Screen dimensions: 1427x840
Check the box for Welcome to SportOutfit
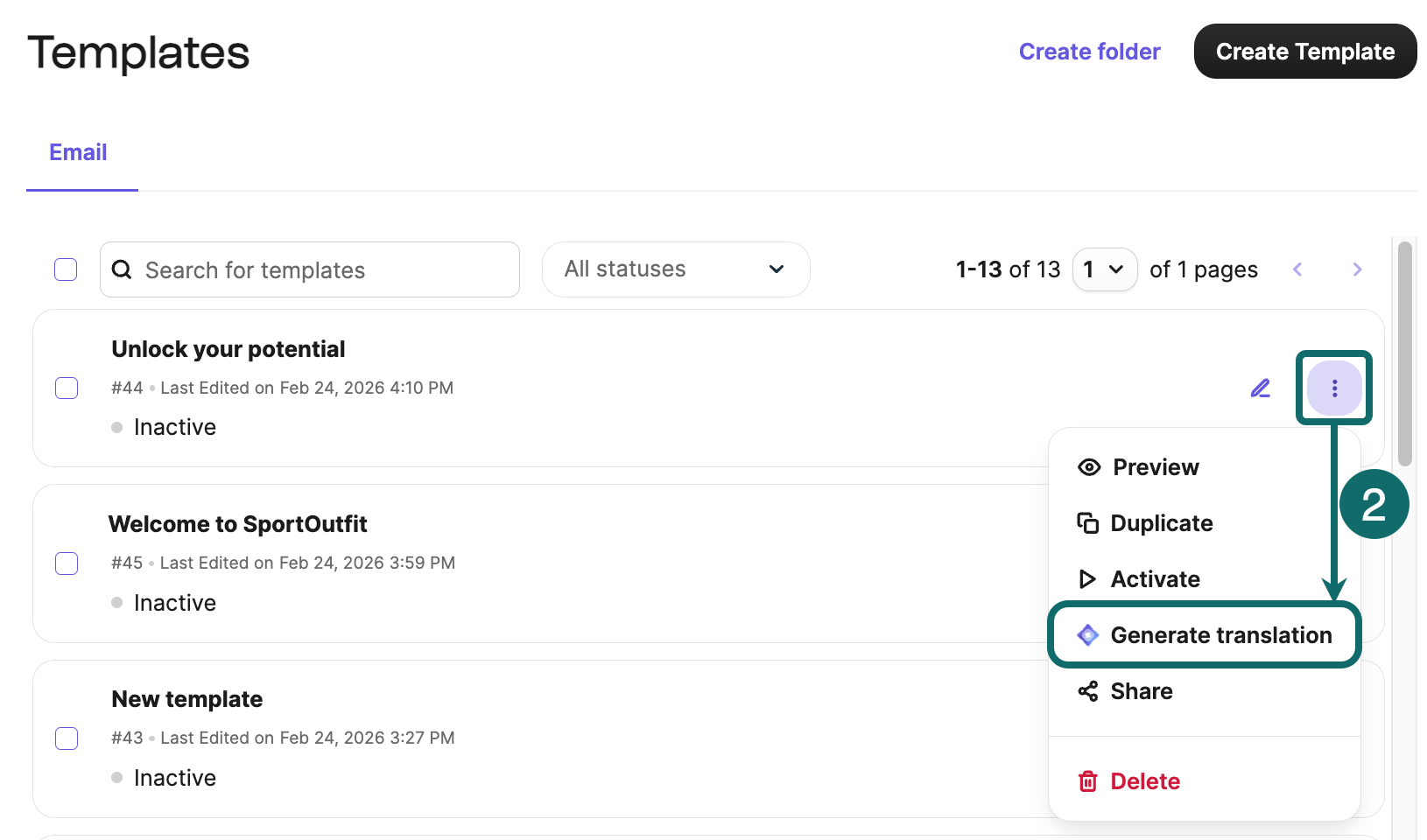pos(67,563)
